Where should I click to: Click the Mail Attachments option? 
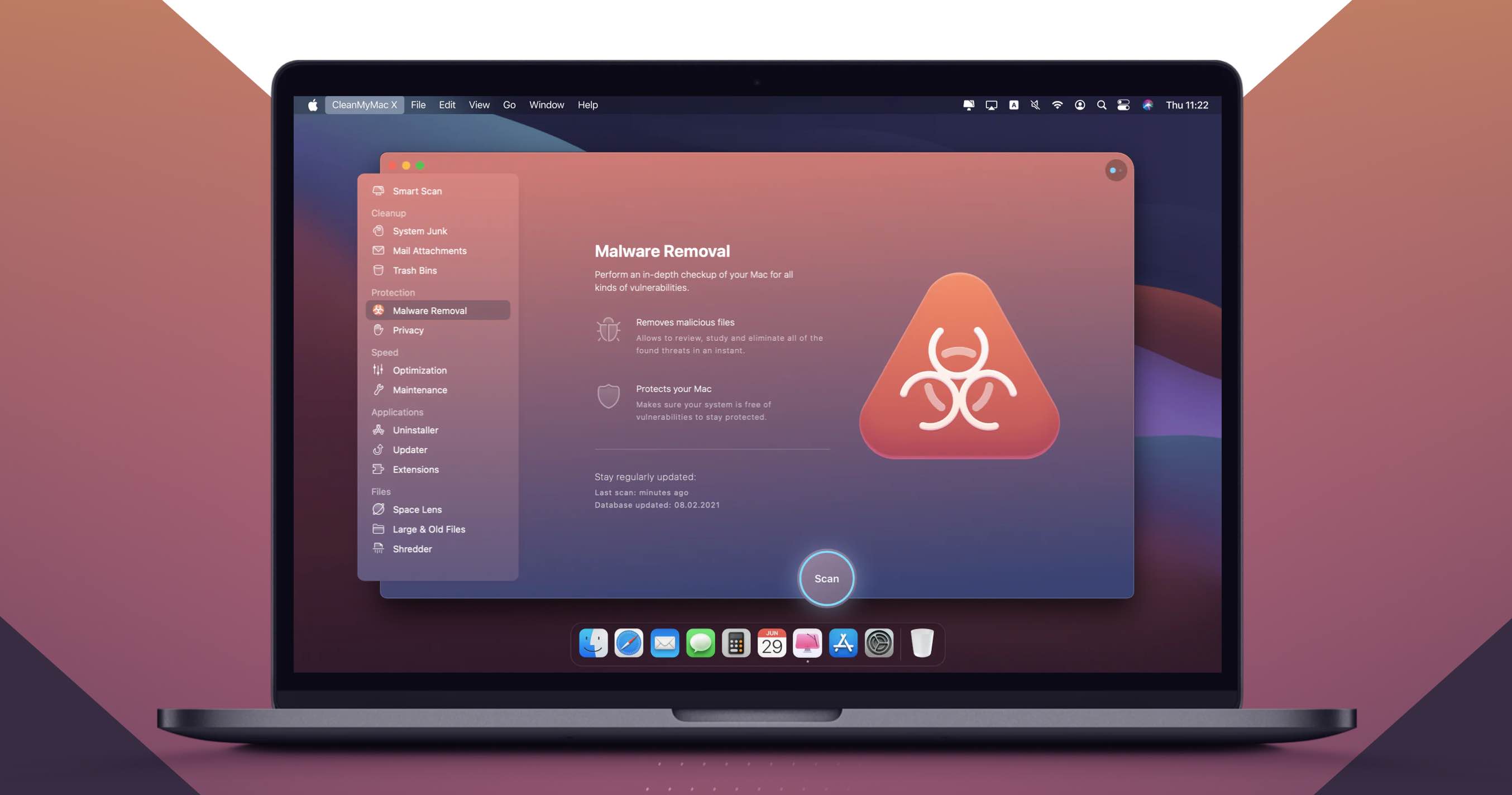(430, 250)
